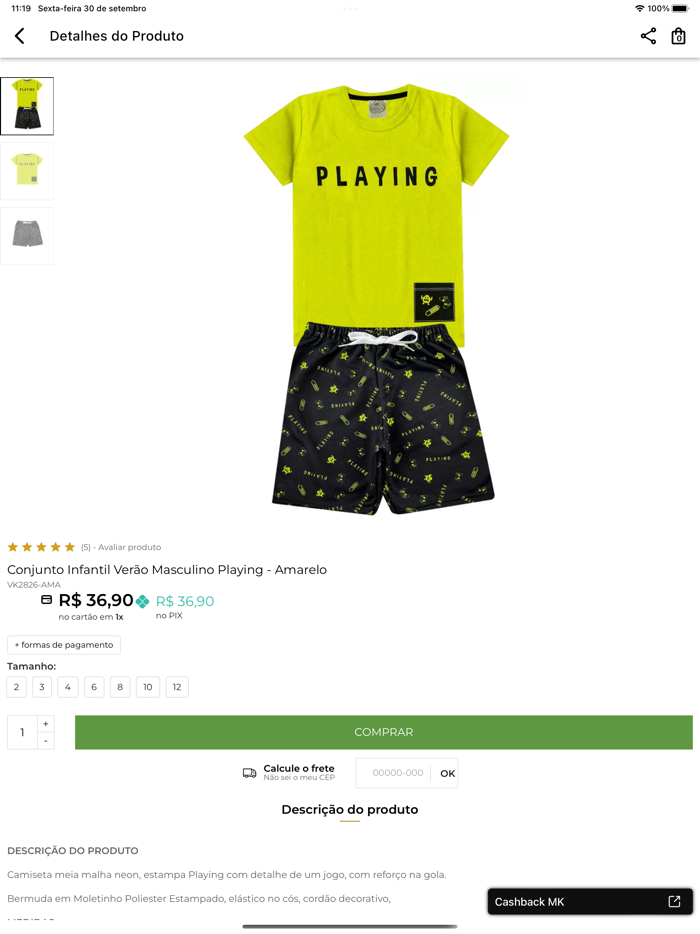Select size 2

coord(17,687)
